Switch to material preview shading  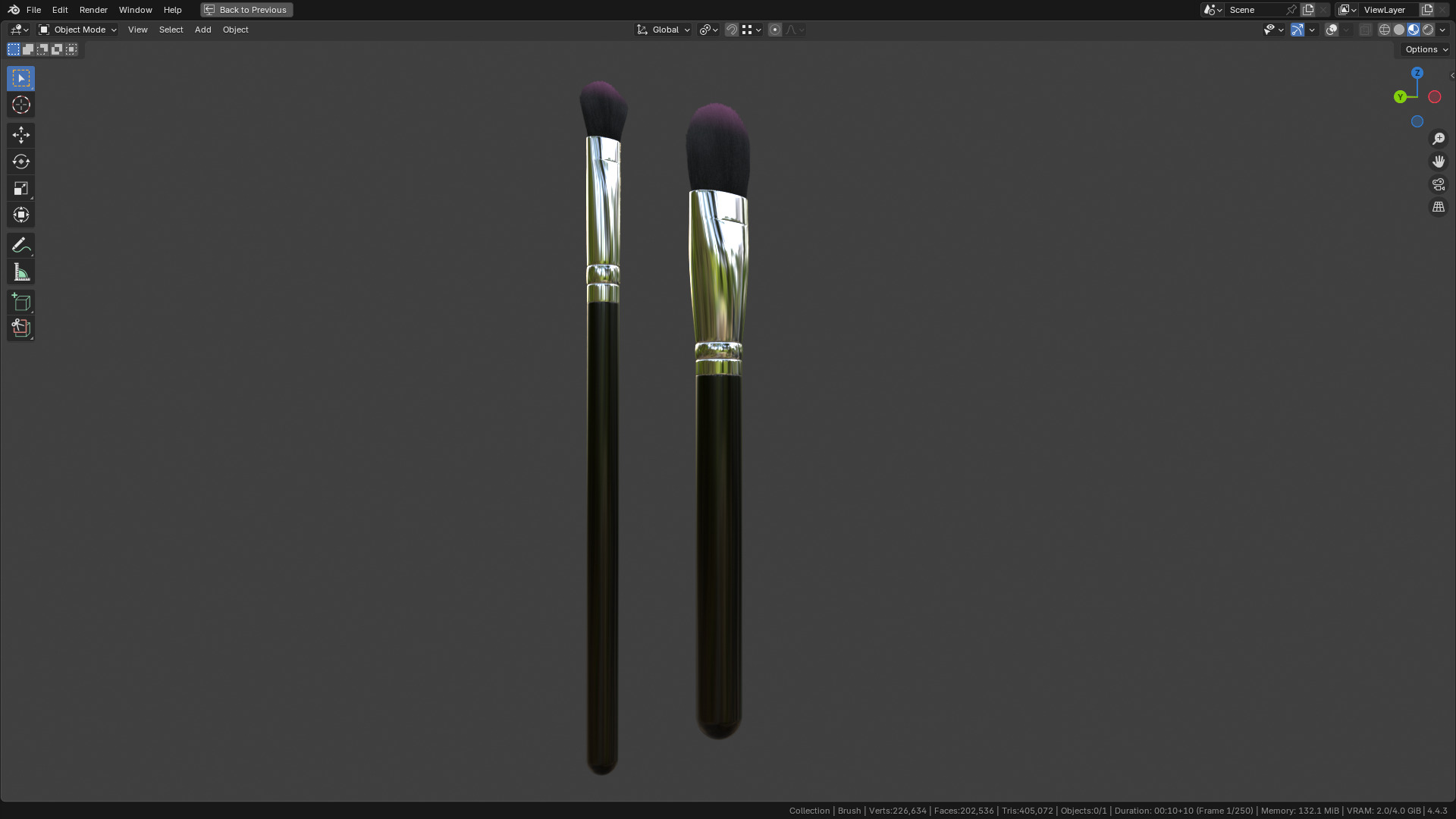[x=1414, y=30]
